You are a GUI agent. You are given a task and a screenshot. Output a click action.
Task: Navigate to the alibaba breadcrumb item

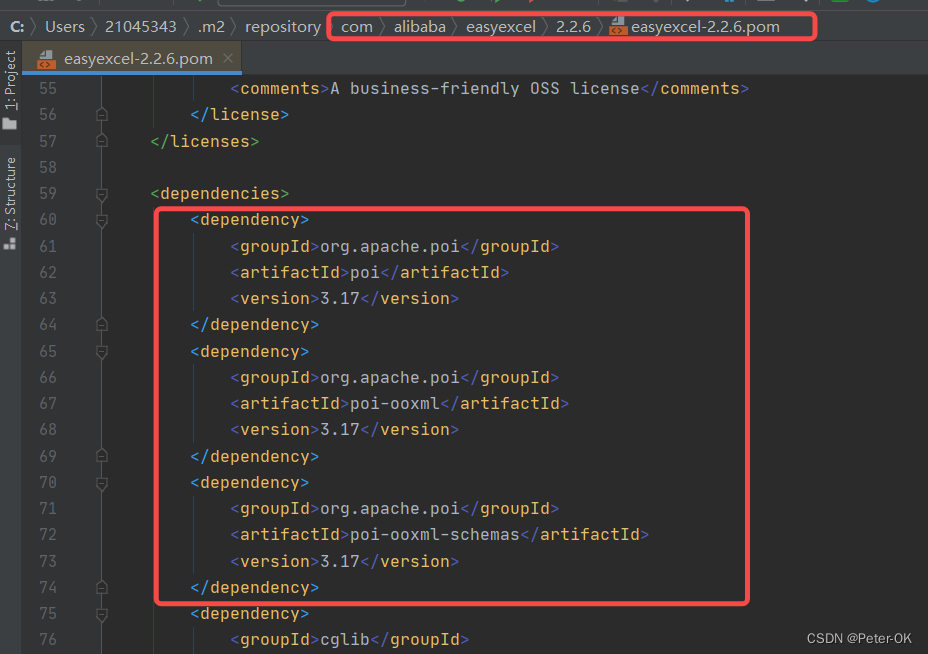pos(419,26)
